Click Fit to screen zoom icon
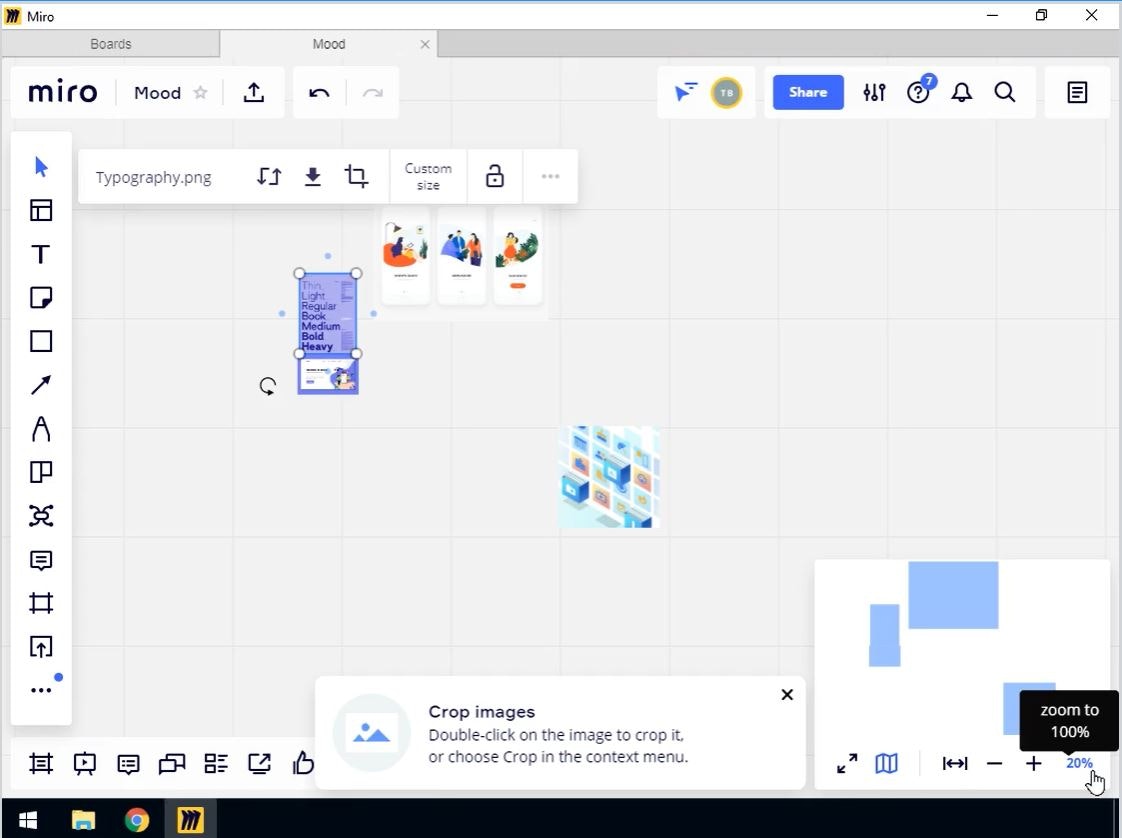Screen dimensions: 1122x838 (955, 764)
